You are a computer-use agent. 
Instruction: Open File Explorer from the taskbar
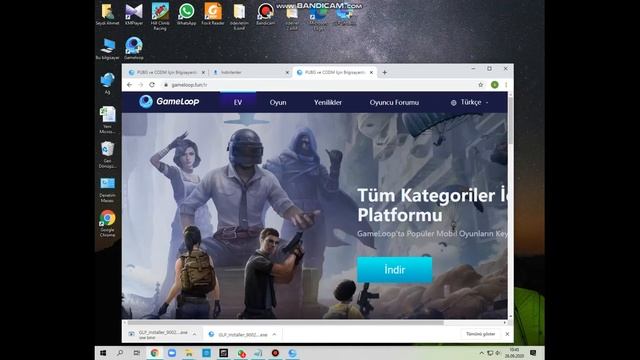(189, 353)
